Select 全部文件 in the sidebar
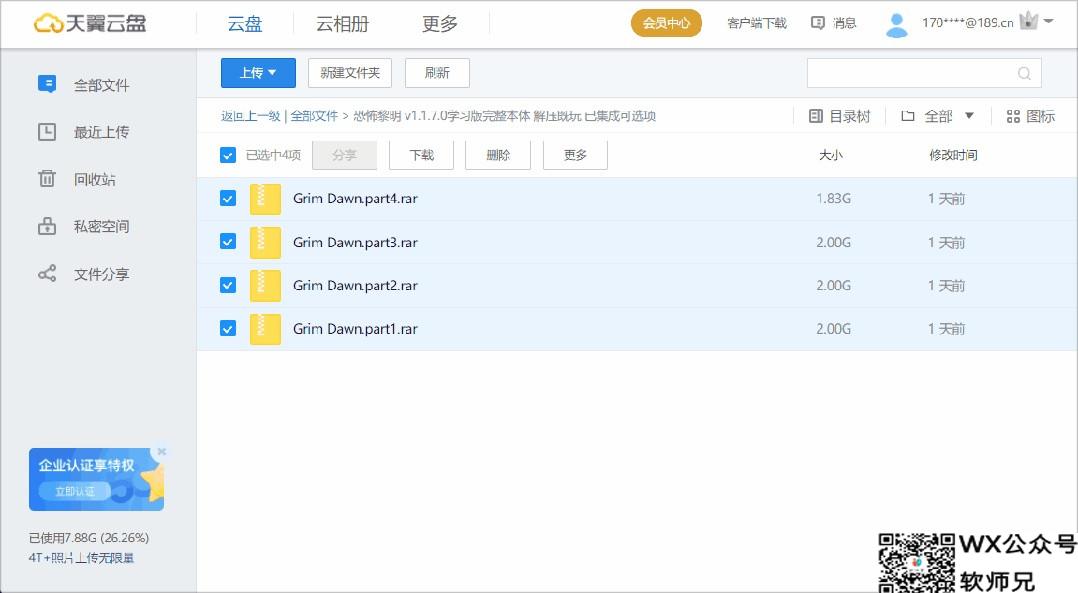 (102, 85)
